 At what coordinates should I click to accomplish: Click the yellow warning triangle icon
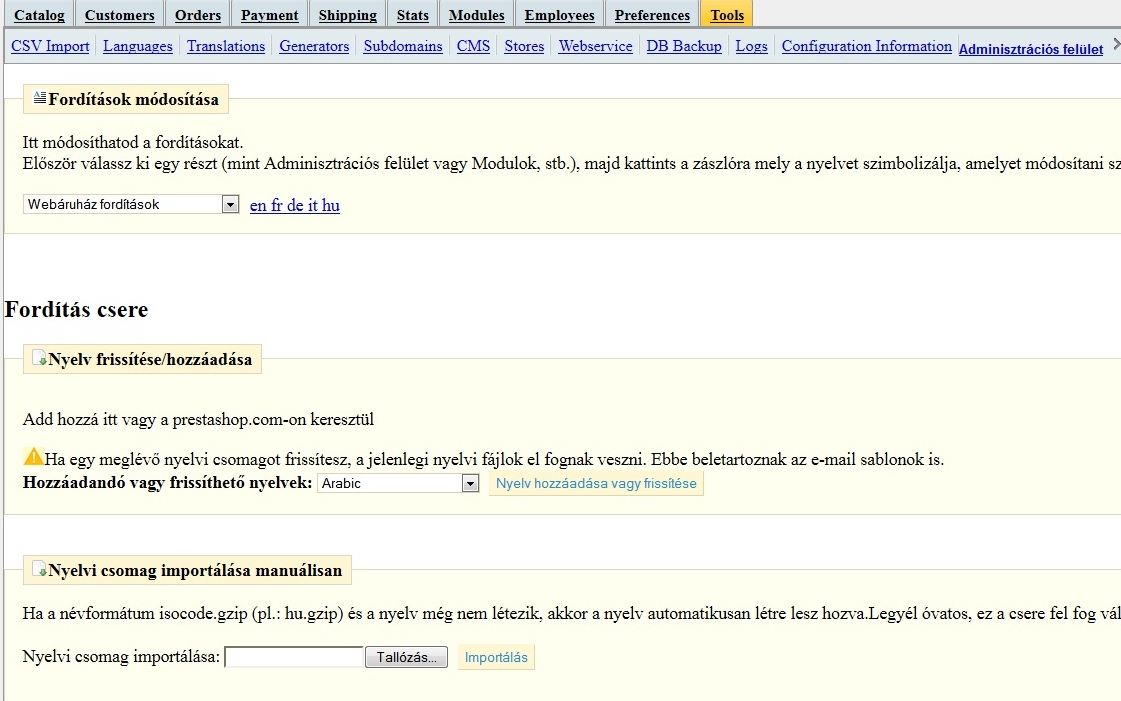tap(33, 457)
